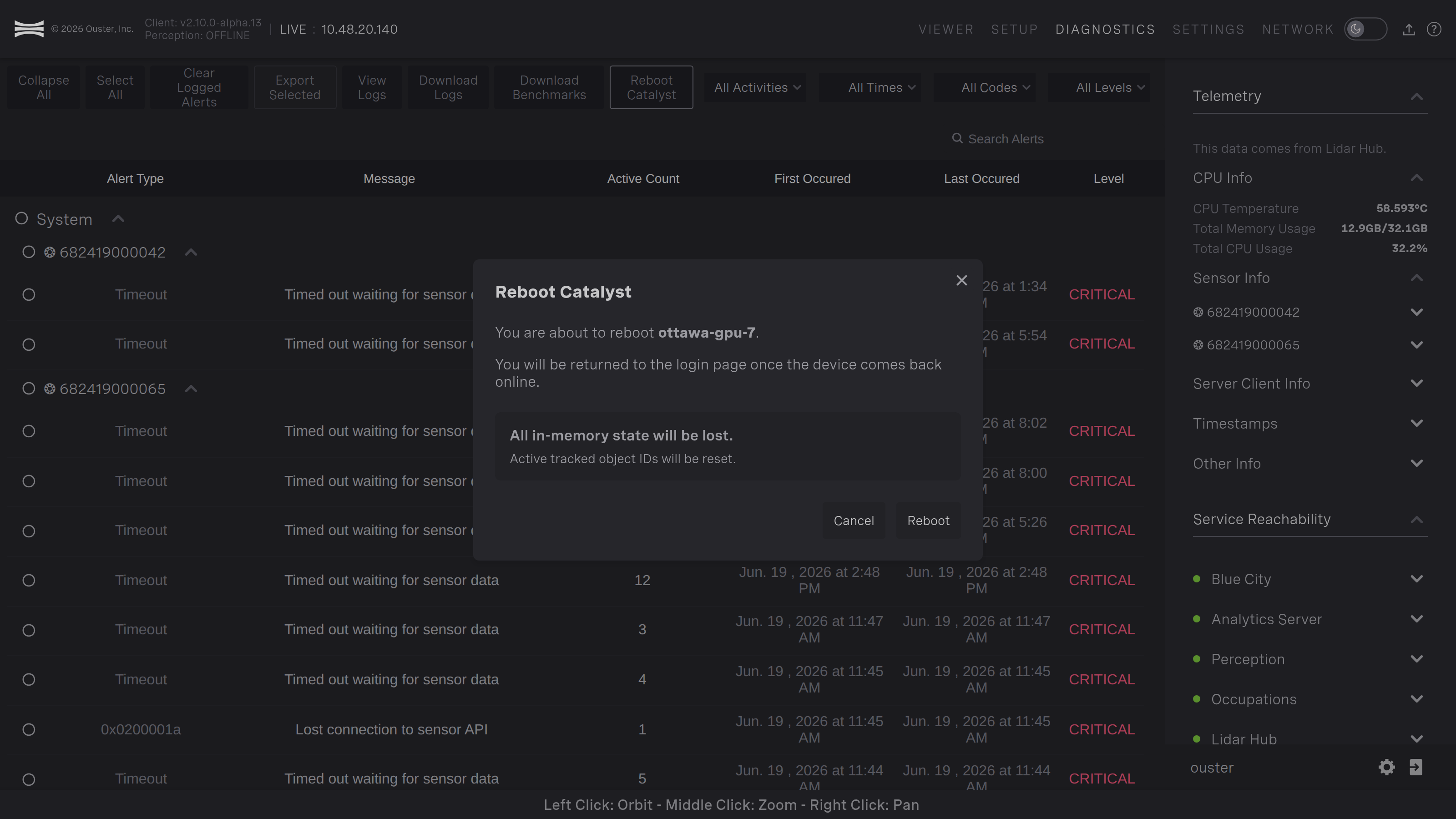Click Perception green status dot
1456x819 pixels.
coord(1197,659)
